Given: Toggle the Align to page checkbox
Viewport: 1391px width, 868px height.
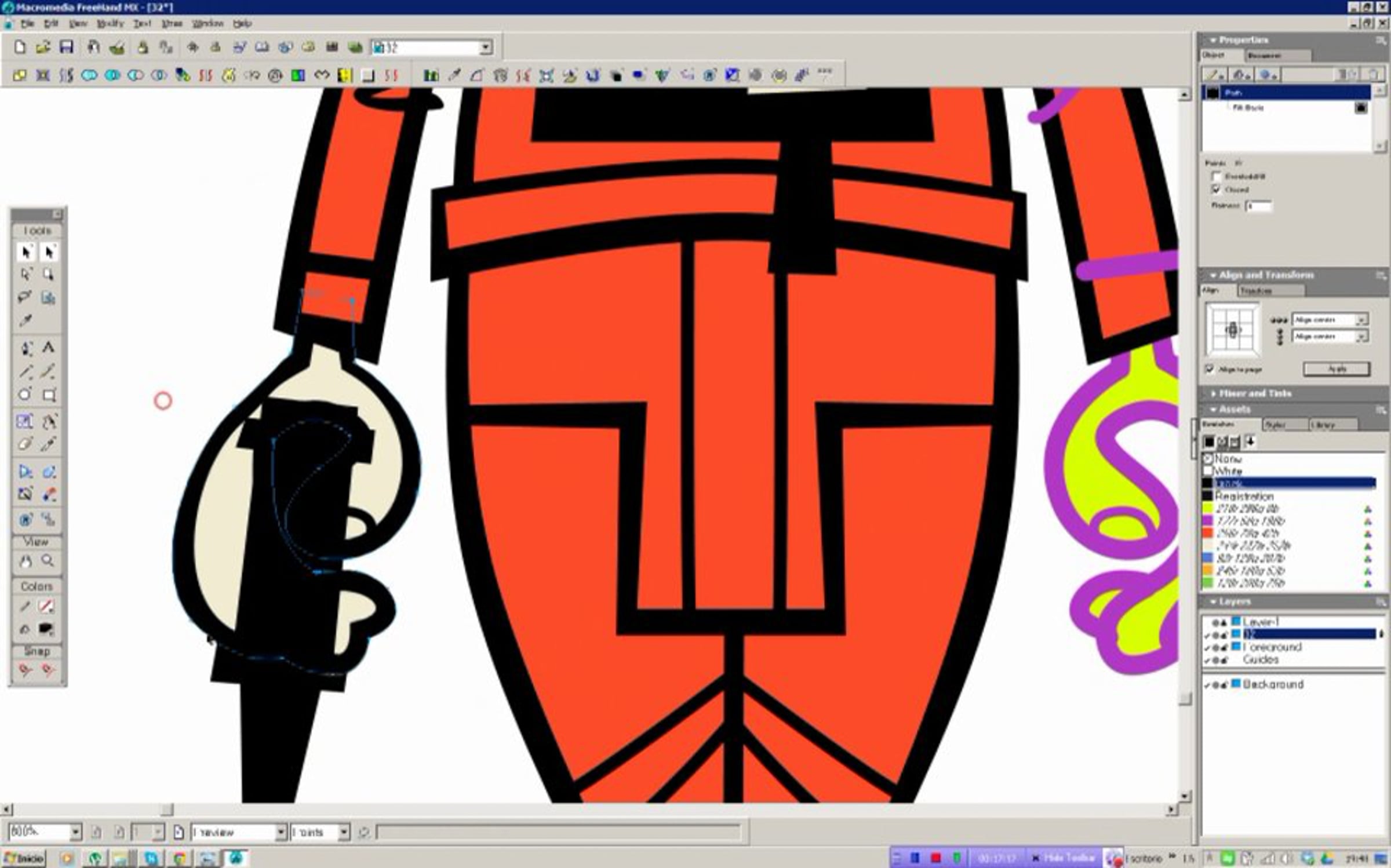Looking at the screenshot, I should point(1210,369).
